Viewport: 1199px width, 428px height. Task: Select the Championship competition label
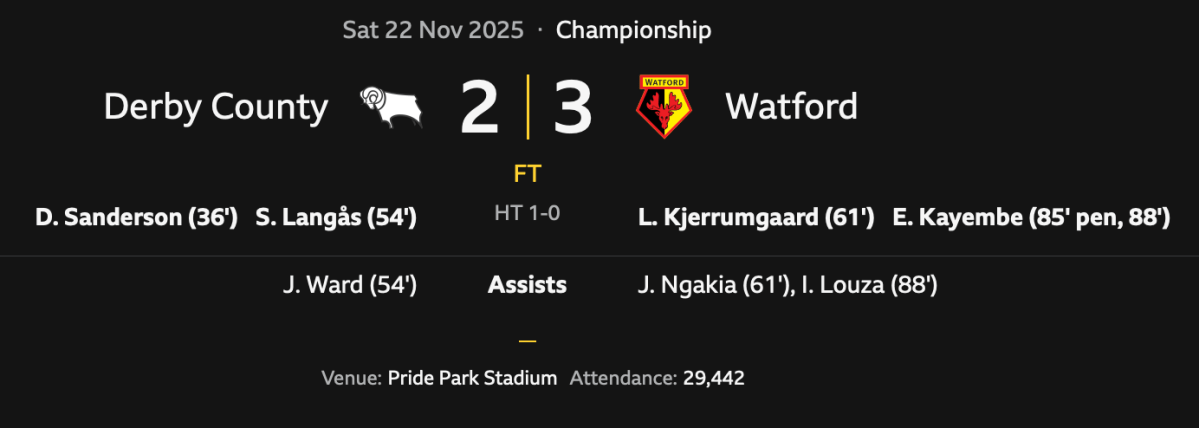(x=633, y=30)
